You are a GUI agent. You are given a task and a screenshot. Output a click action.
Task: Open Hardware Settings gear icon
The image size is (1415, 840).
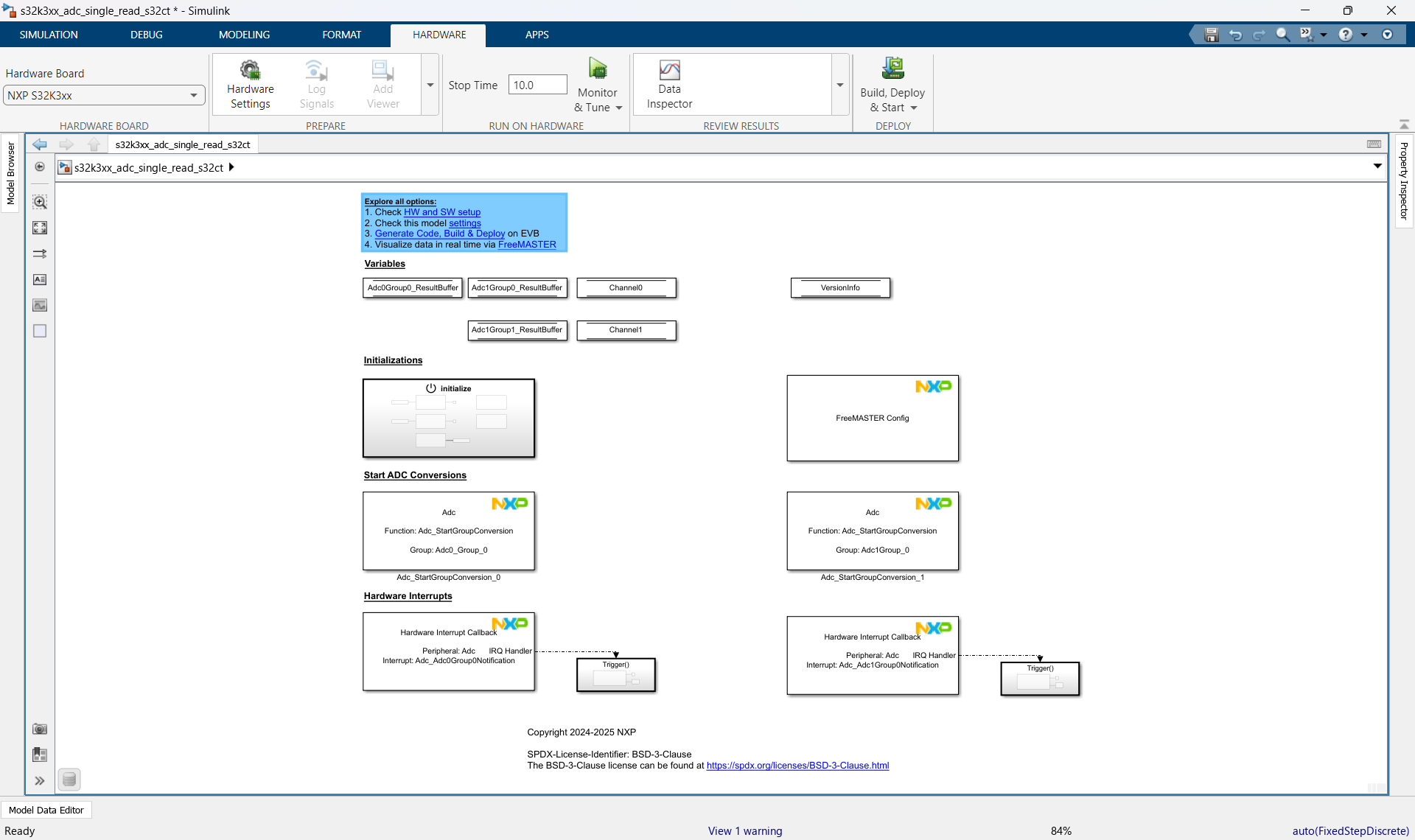(x=250, y=70)
